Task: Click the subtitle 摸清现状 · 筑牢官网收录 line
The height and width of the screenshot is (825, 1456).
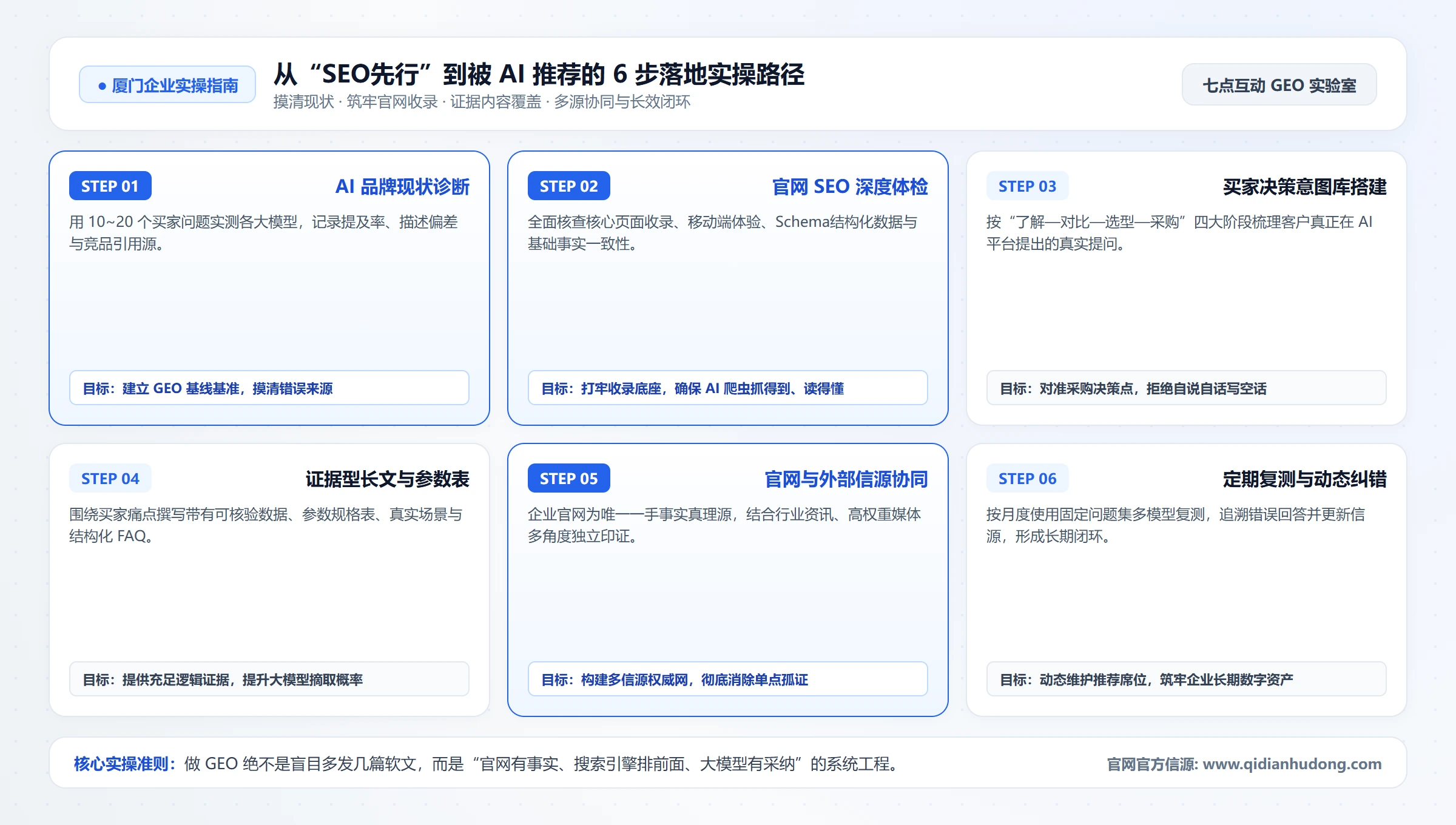Action: (x=482, y=102)
